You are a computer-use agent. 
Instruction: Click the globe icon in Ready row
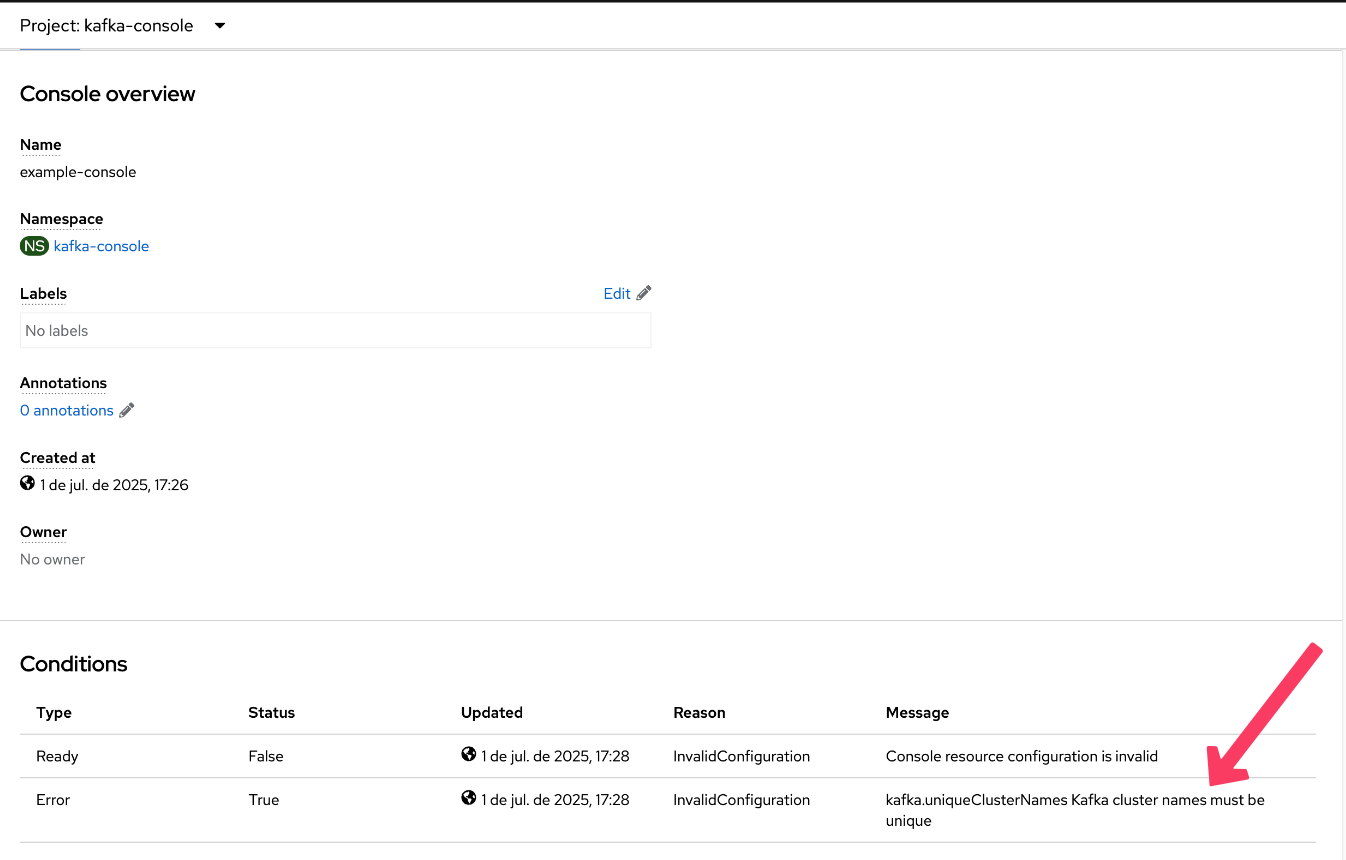[469, 755]
